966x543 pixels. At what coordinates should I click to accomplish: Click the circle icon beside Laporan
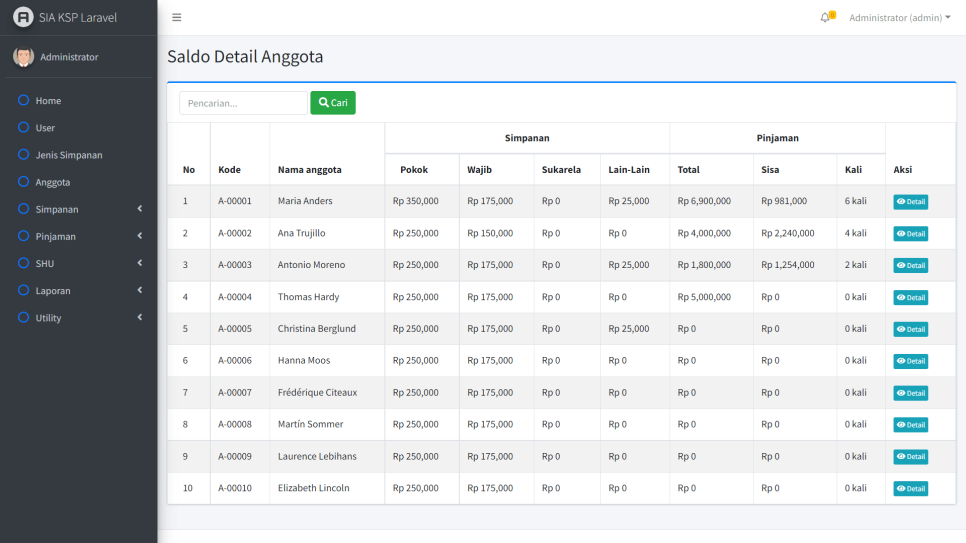pos(23,290)
